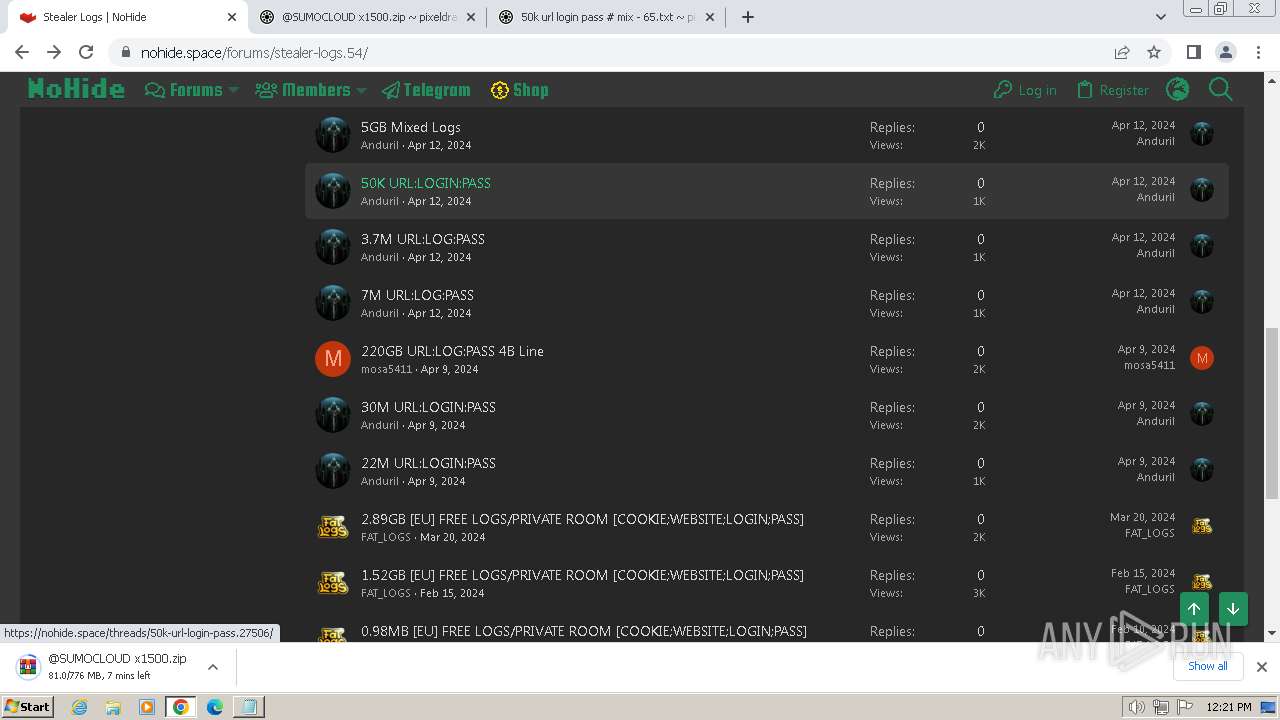
Task: Open the site search magnifier icon
Action: coord(1220,90)
